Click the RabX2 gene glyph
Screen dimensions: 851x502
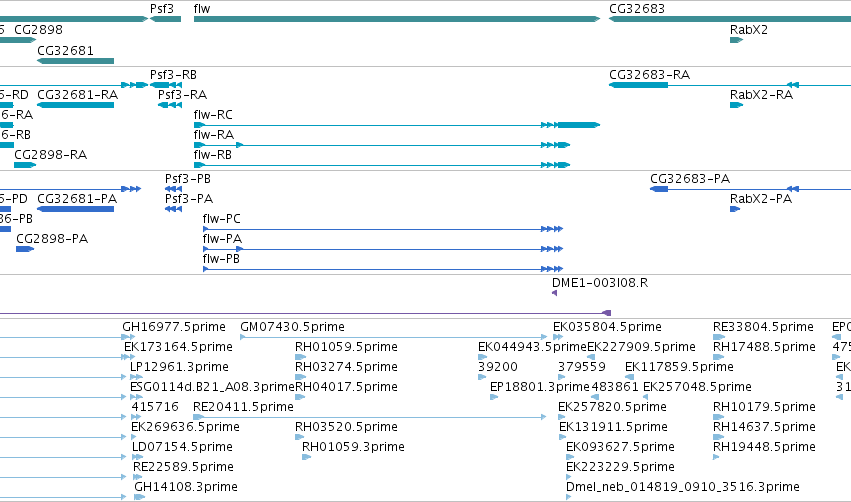click(x=736, y=40)
